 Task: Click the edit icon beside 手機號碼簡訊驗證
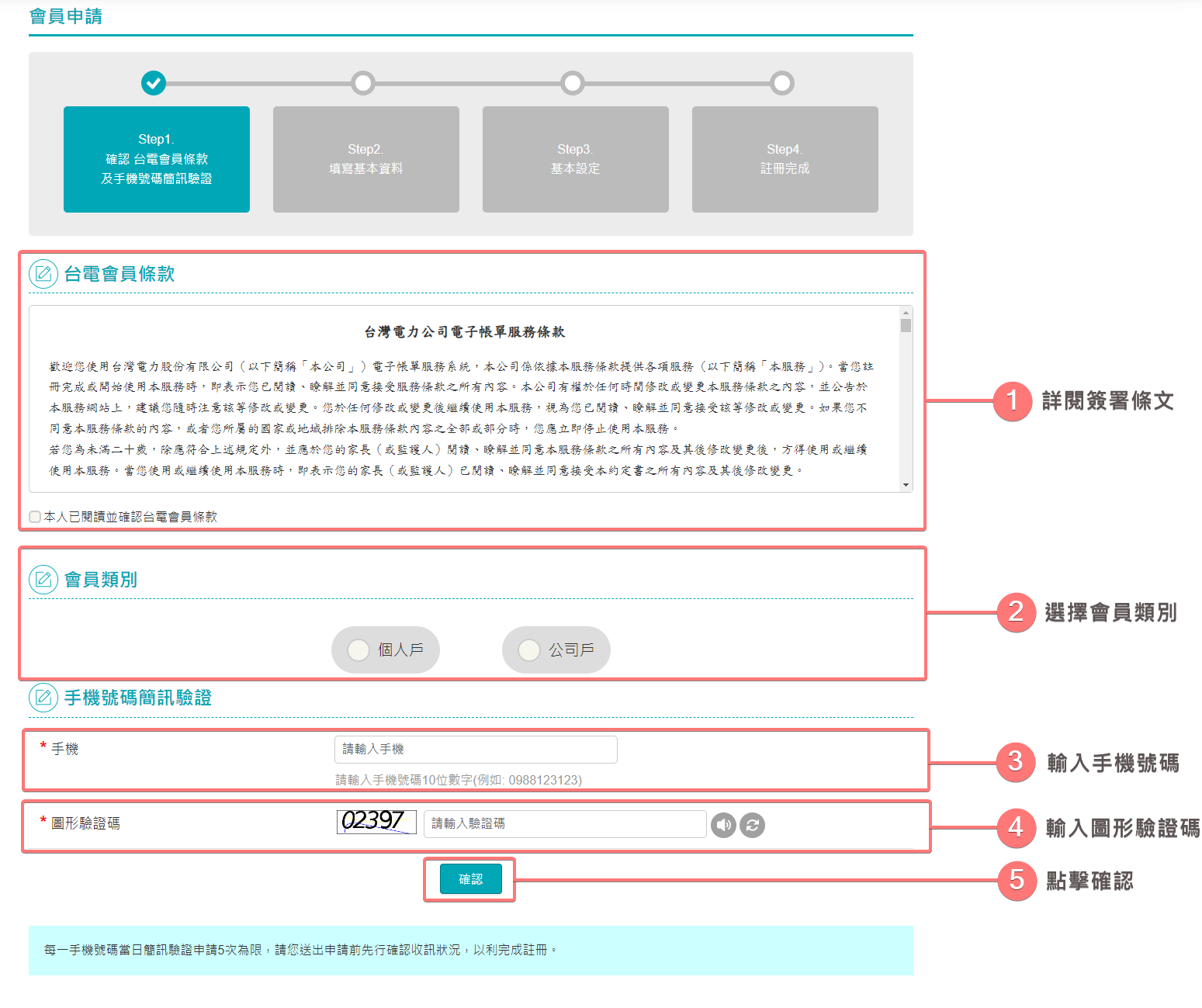(x=43, y=698)
